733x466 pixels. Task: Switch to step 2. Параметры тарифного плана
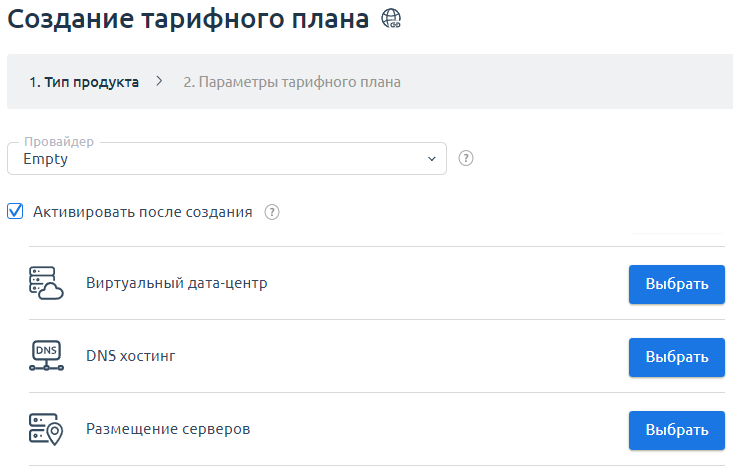pyautogui.click(x=292, y=82)
